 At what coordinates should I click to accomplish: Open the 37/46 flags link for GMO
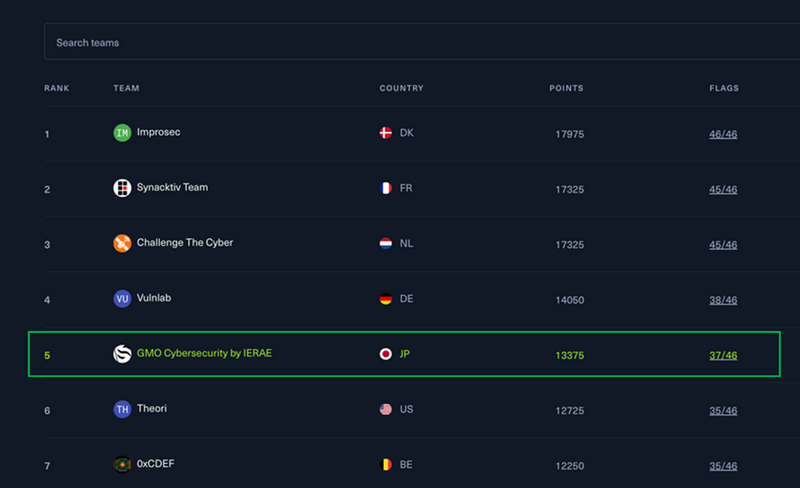coord(723,355)
